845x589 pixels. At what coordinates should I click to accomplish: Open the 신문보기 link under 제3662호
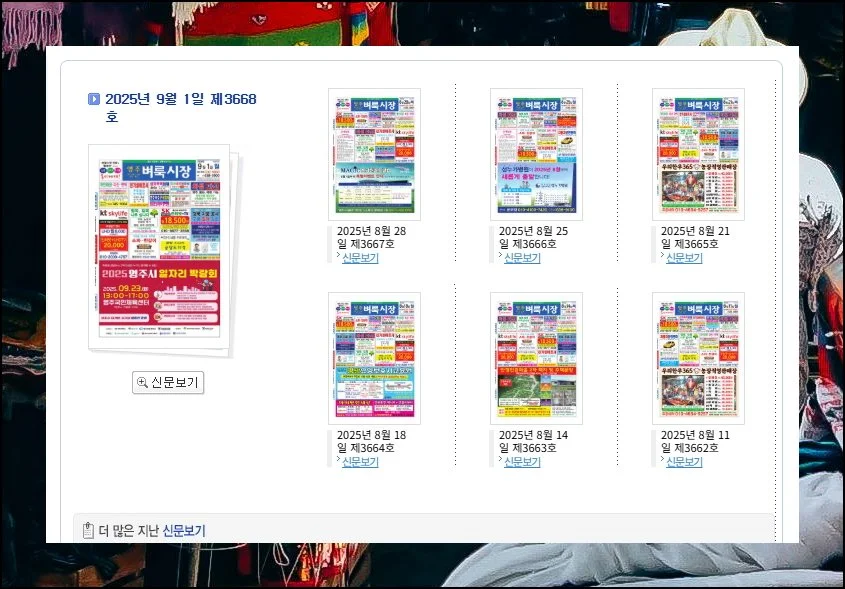tap(684, 462)
